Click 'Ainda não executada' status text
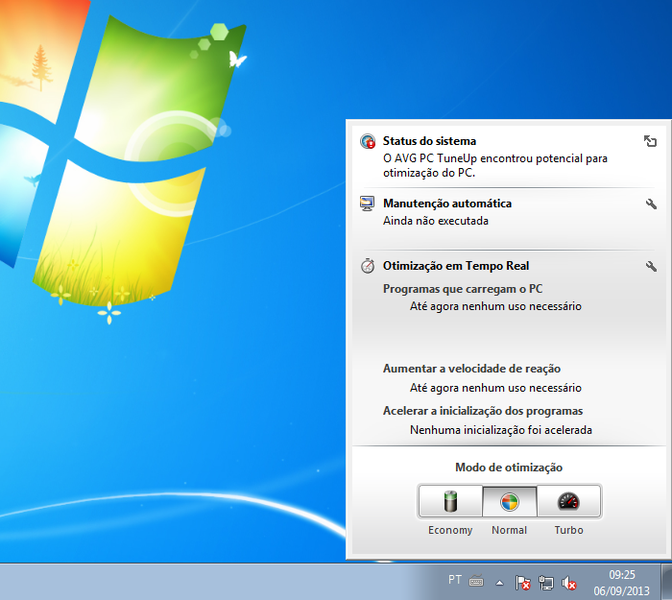 click(x=435, y=221)
